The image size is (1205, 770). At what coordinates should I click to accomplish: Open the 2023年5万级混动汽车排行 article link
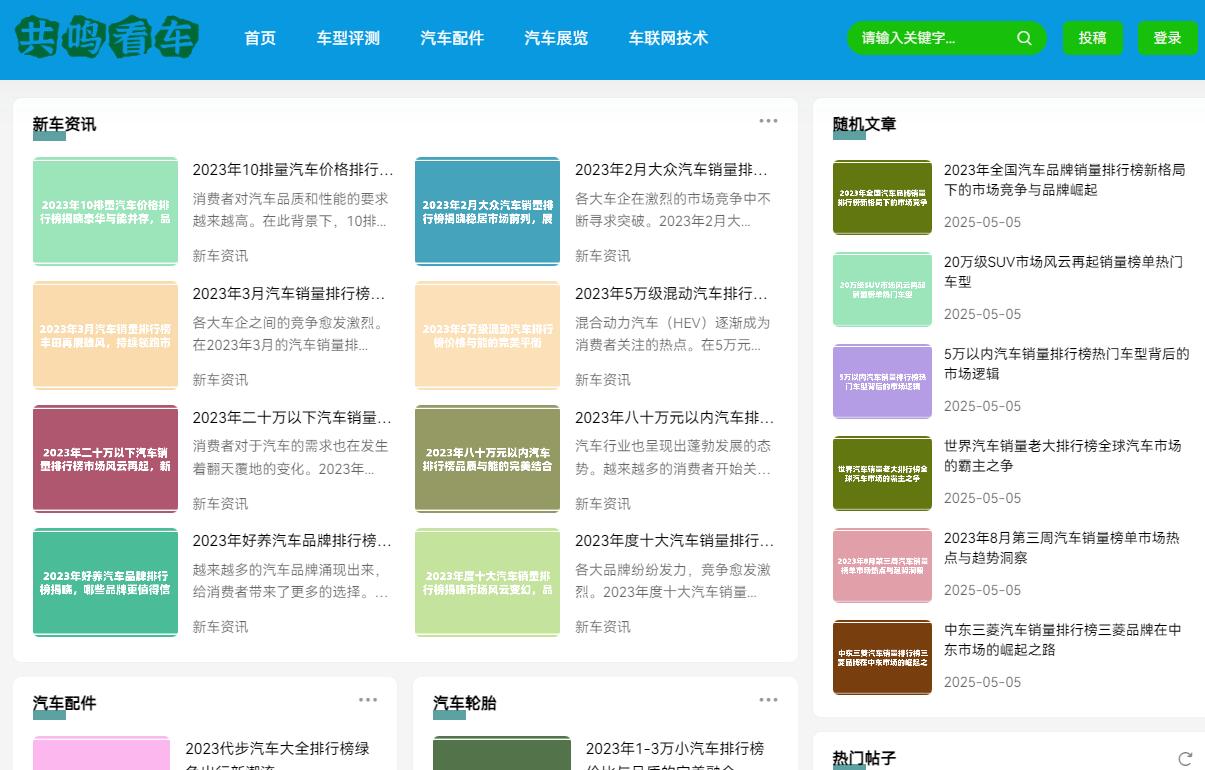tap(674, 294)
